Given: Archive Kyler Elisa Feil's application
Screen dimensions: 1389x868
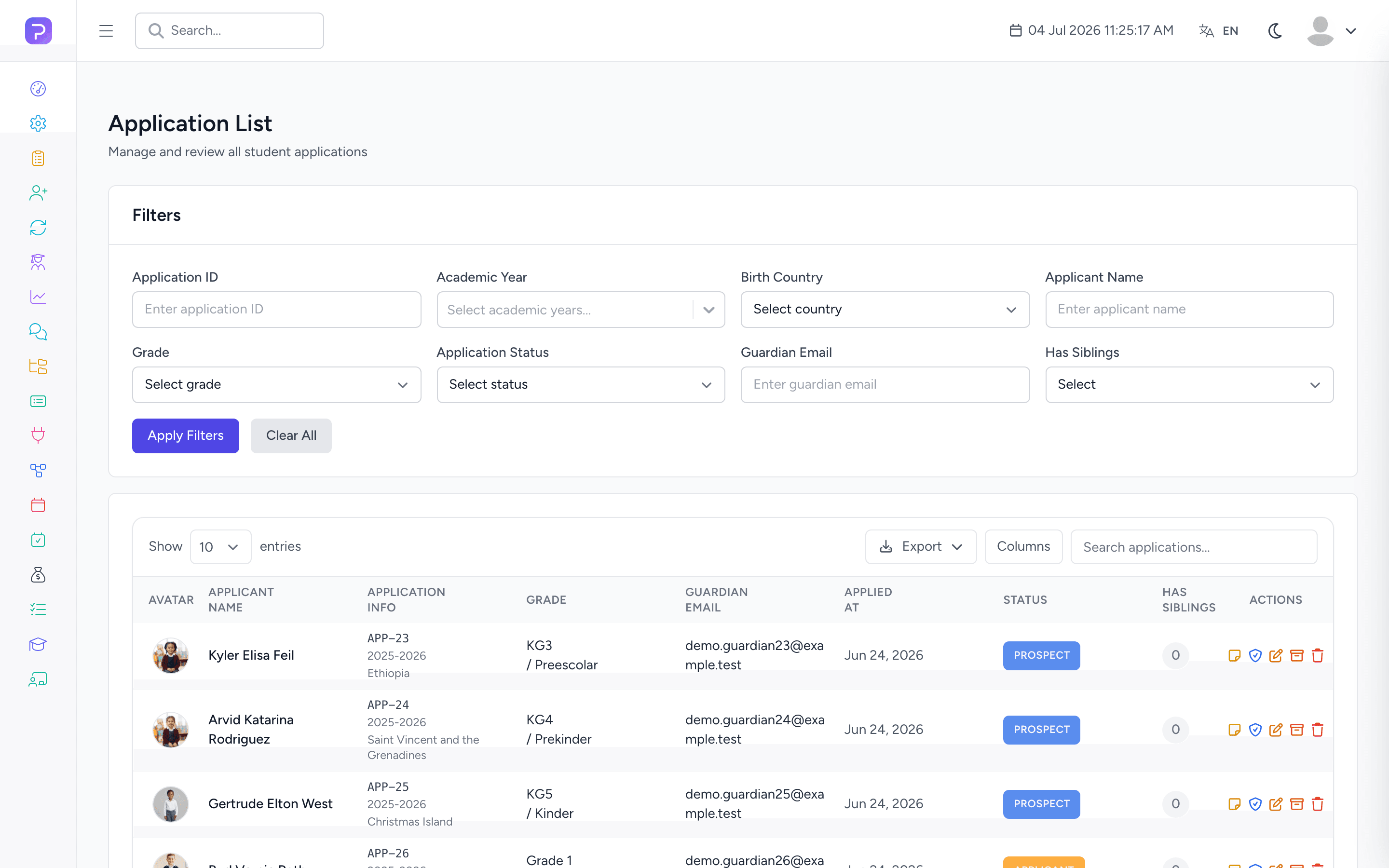Looking at the screenshot, I should tap(1296, 655).
